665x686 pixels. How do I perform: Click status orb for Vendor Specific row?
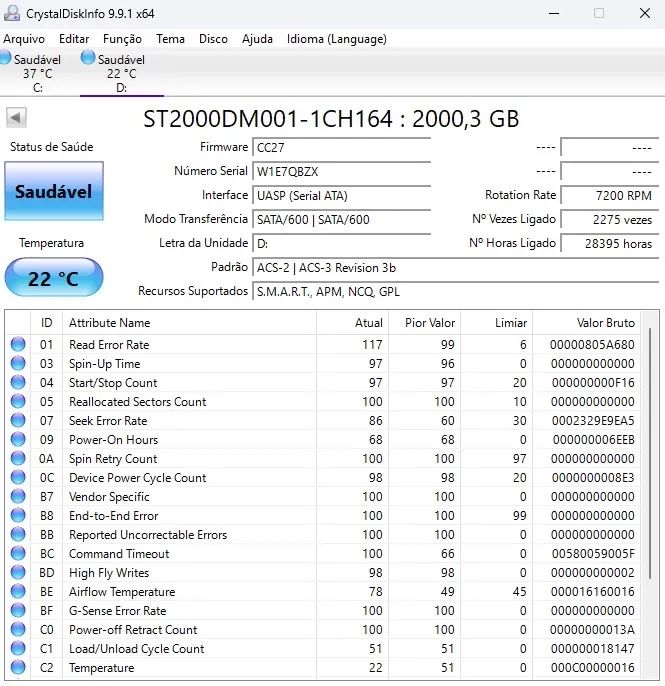(18, 497)
